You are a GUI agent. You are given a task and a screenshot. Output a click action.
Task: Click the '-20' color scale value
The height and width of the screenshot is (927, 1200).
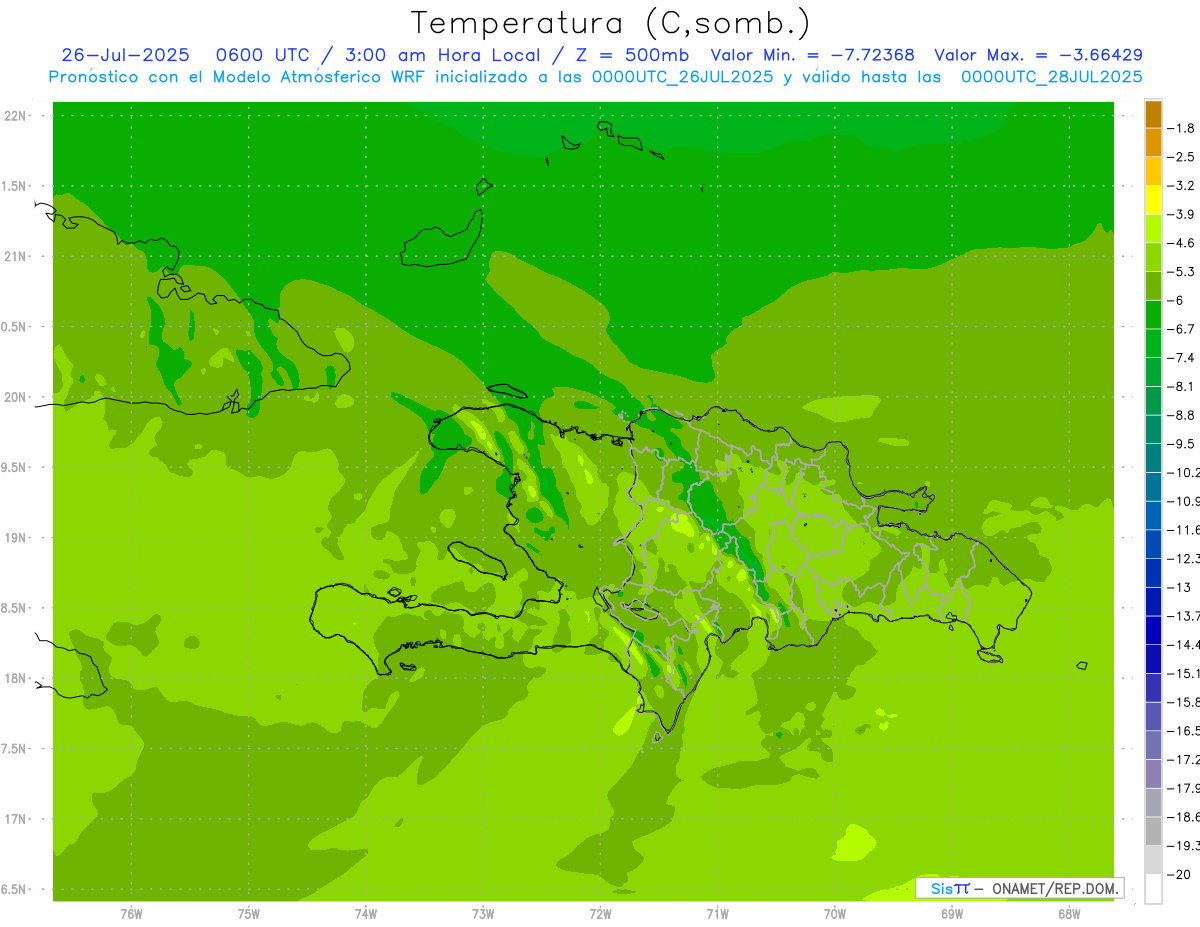(x=1179, y=874)
